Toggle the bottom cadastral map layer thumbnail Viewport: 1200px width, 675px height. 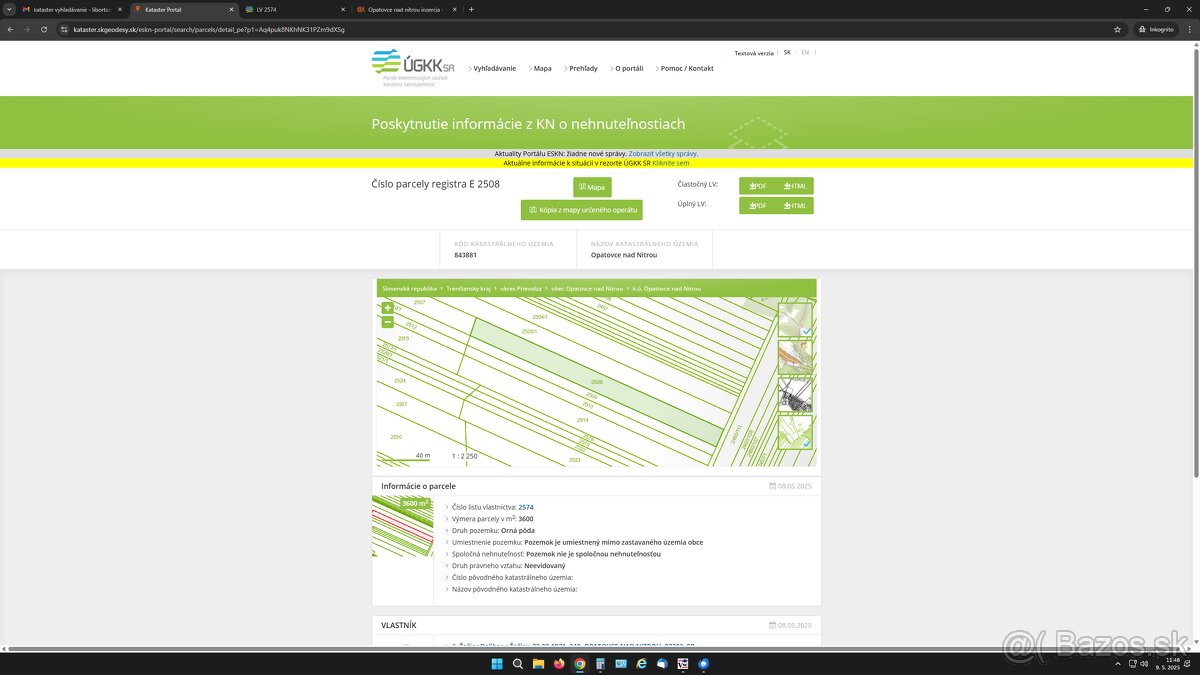tap(795, 432)
